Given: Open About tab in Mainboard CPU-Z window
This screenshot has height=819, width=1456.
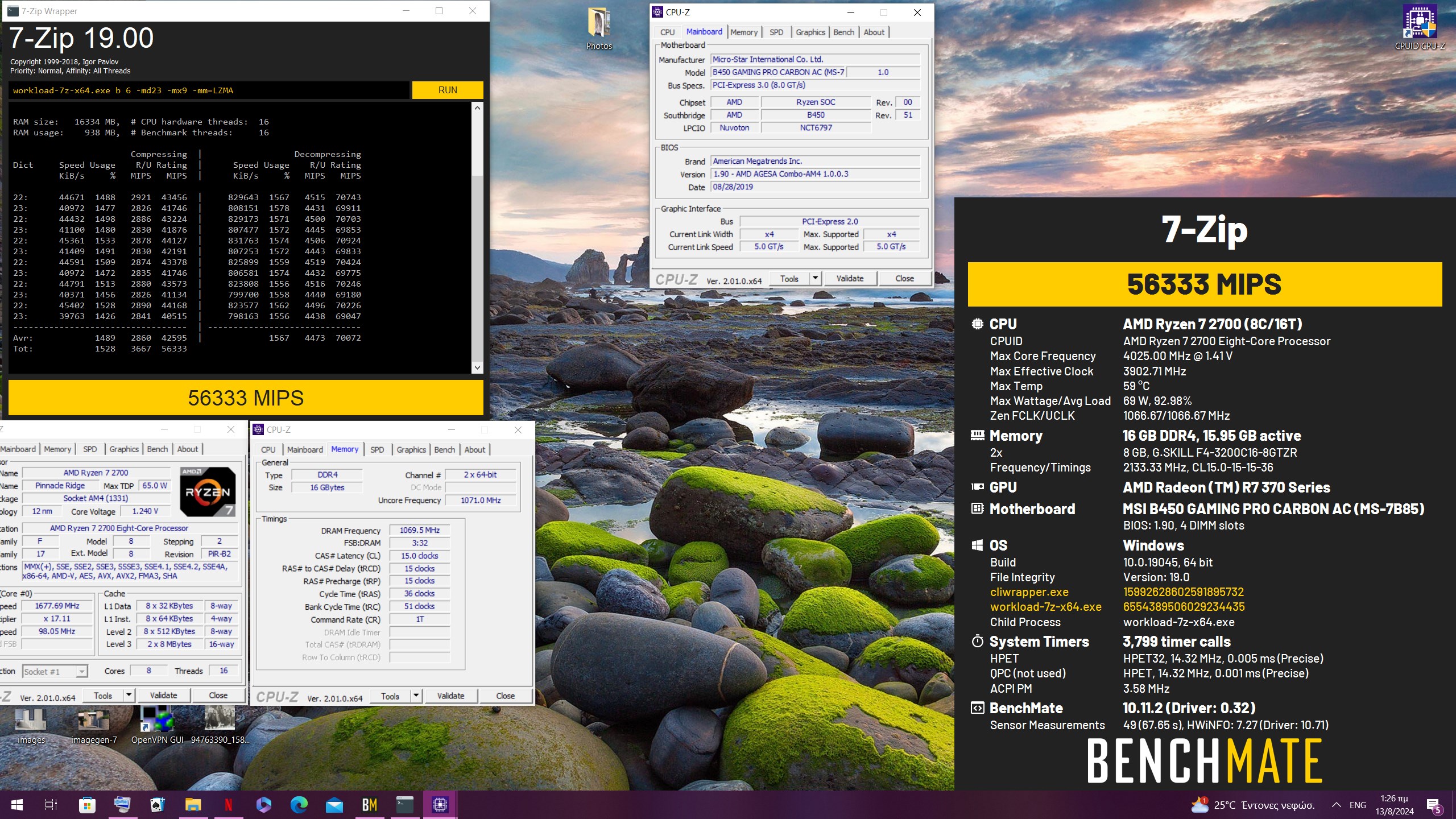Looking at the screenshot, I should pos(874,32).
